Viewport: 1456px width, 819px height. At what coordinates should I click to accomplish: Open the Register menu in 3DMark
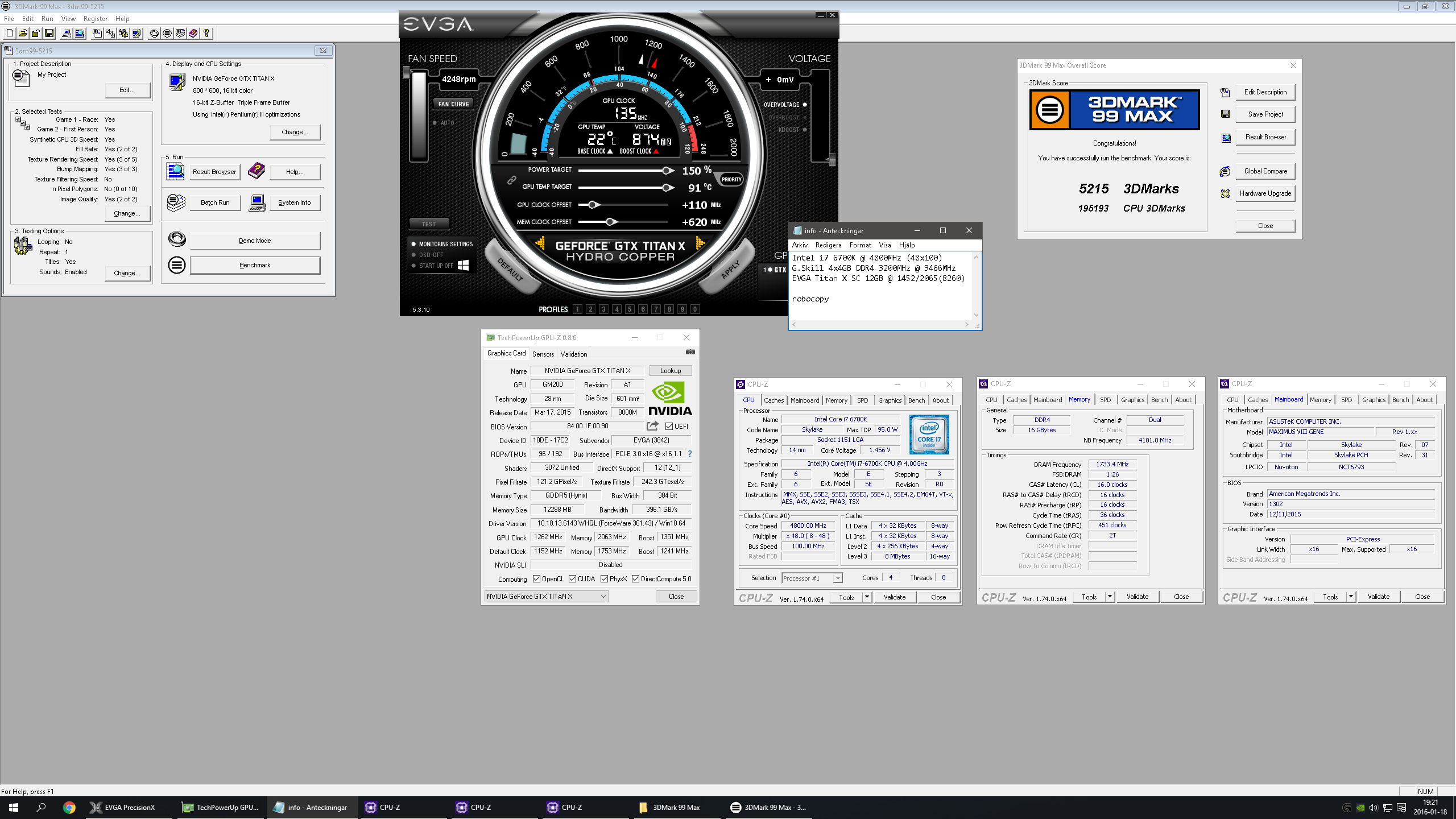tap(95, 19)
